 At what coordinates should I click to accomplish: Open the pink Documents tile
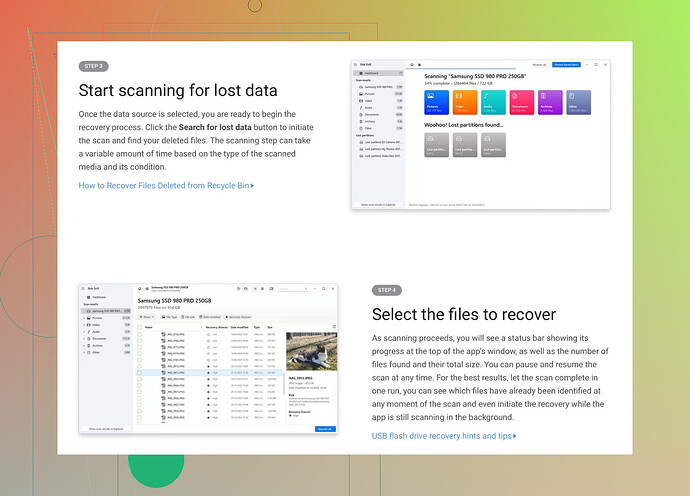[x=521, y=103]
